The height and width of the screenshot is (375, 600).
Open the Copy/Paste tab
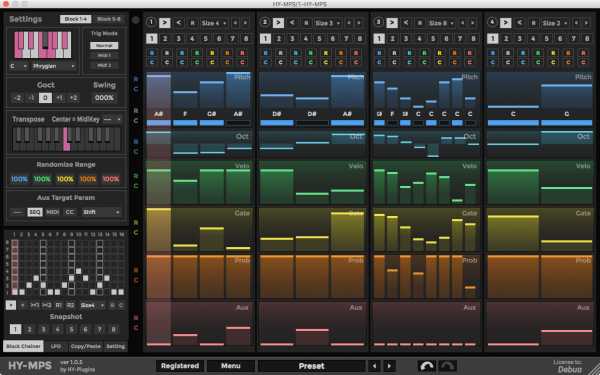tap(85, 346)
